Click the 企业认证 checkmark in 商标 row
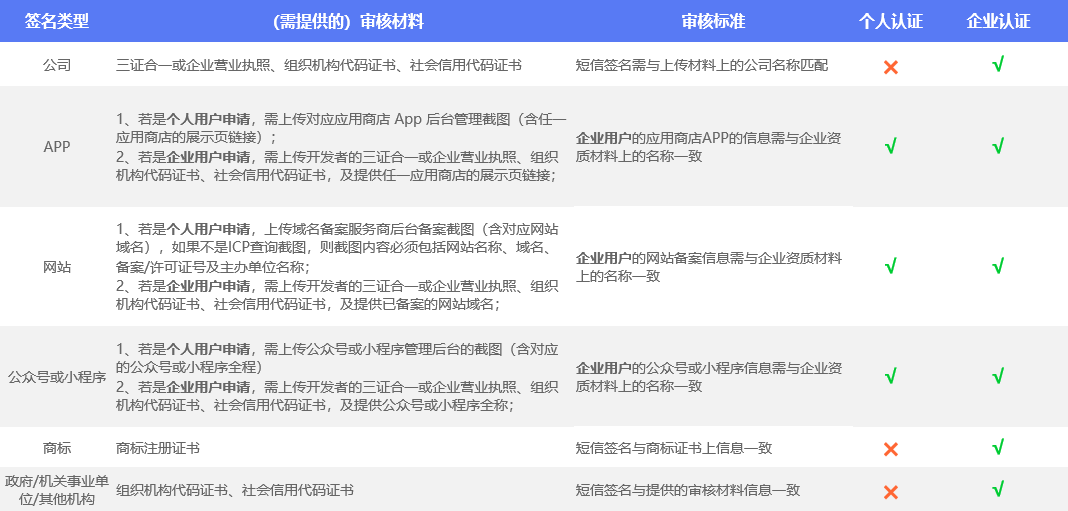Viewport: 1068px width, 511px height. pos(997,447)
